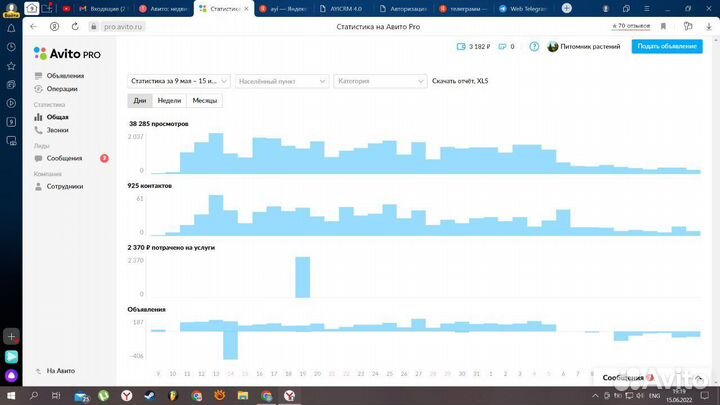720x405 pixels.
Task: Follow the На Авито link
Action: 61,371
